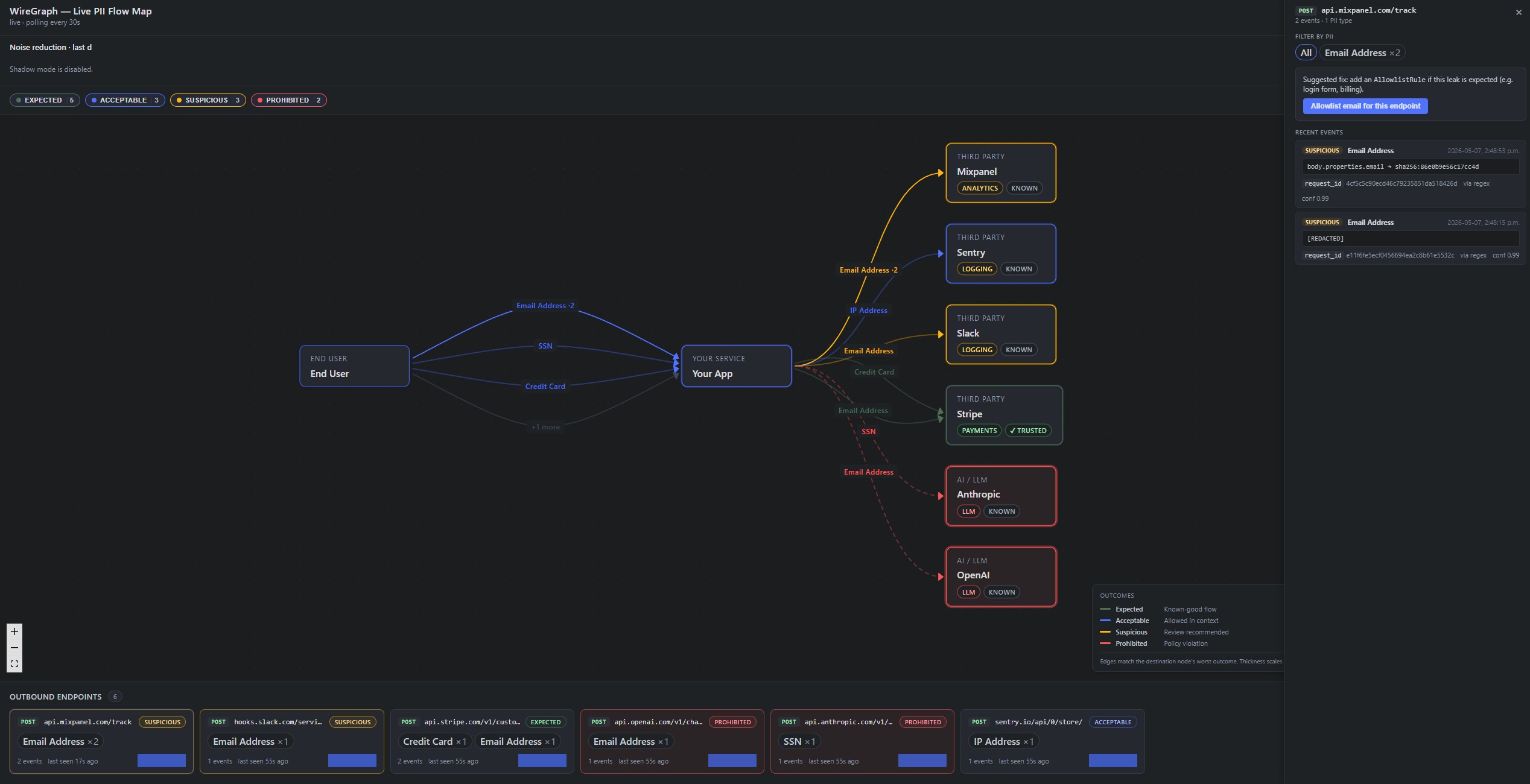1530x784 pixels.
Task: Click request_id 4cf5c5c90ecd… value
Action: point(1401,184)
